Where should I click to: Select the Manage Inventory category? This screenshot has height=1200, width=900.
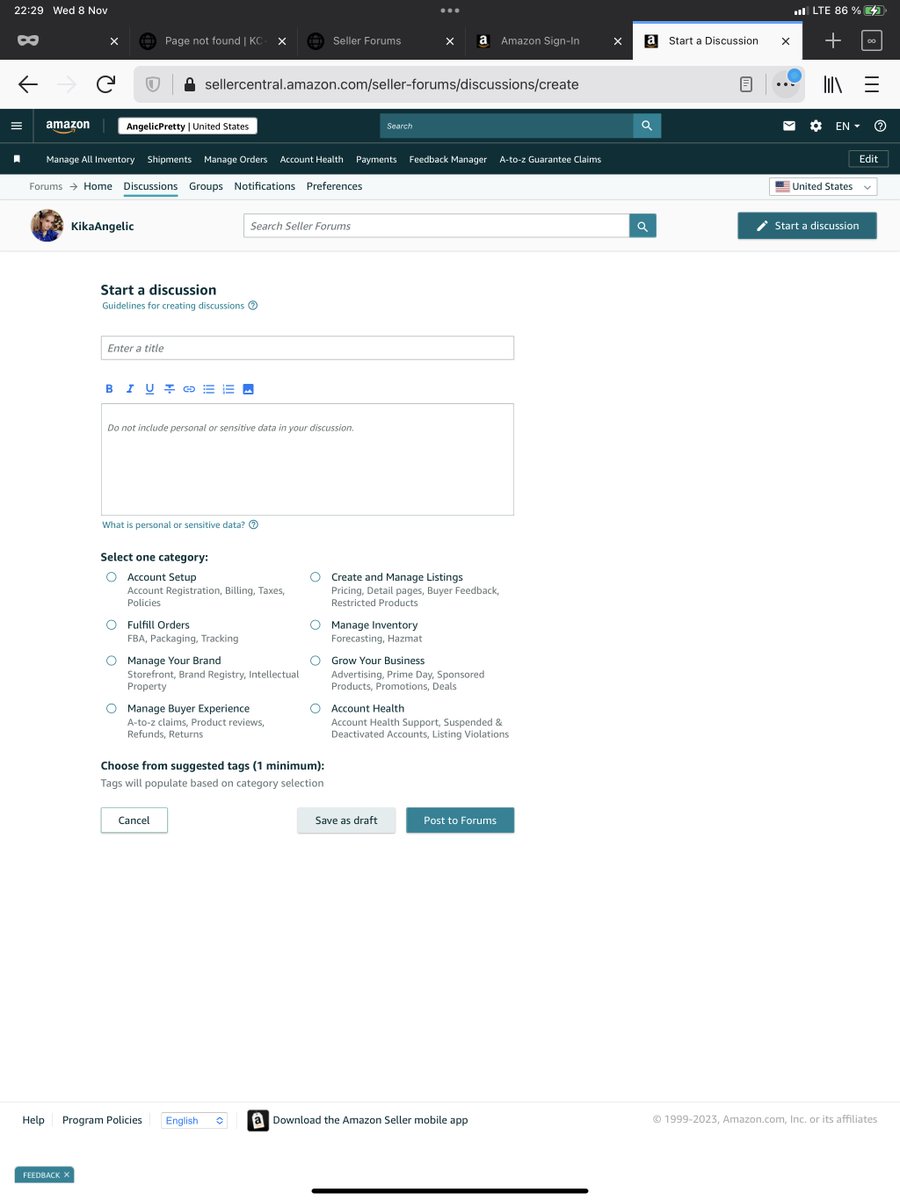(315, 625)
